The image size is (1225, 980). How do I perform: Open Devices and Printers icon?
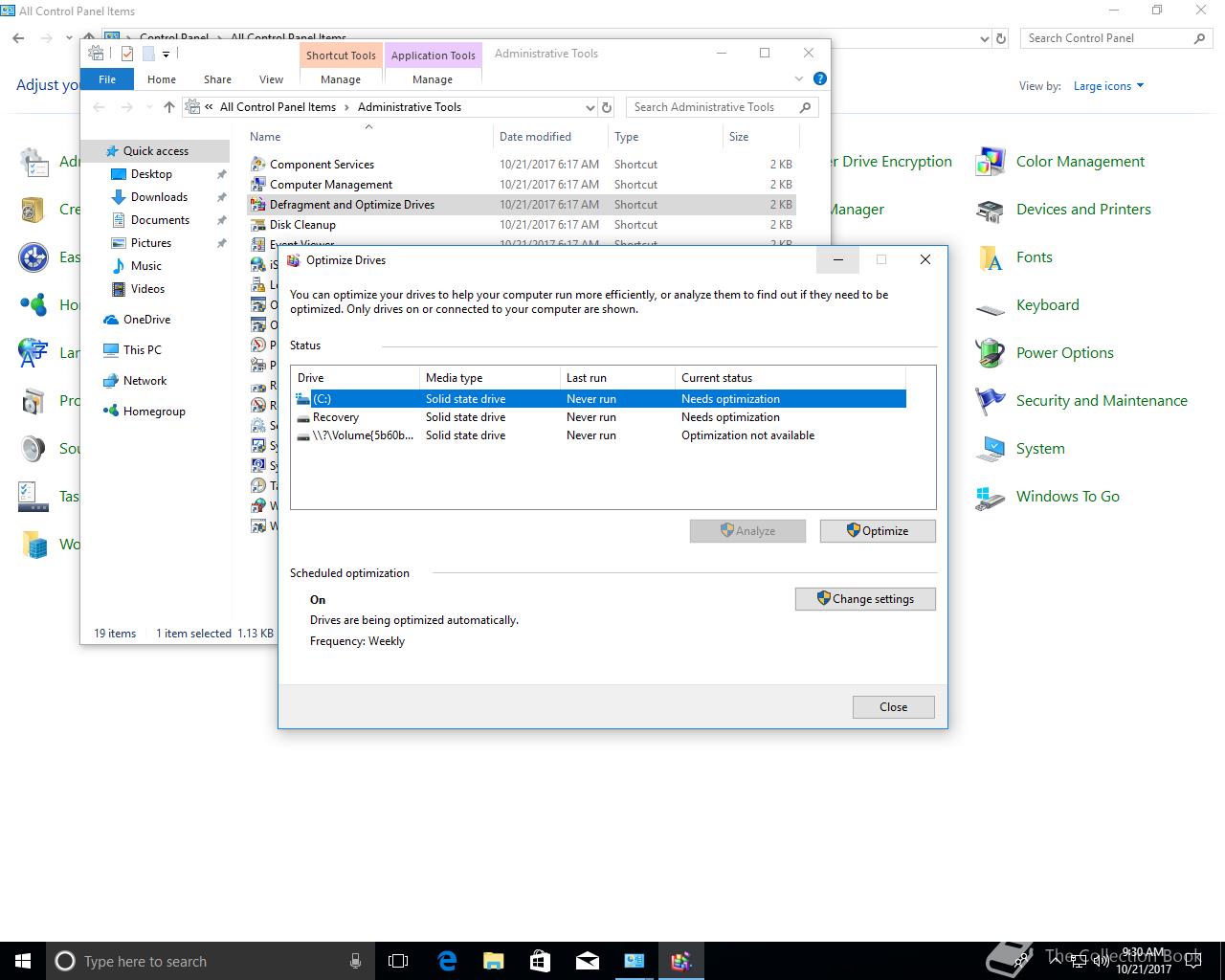pos(990,210)
